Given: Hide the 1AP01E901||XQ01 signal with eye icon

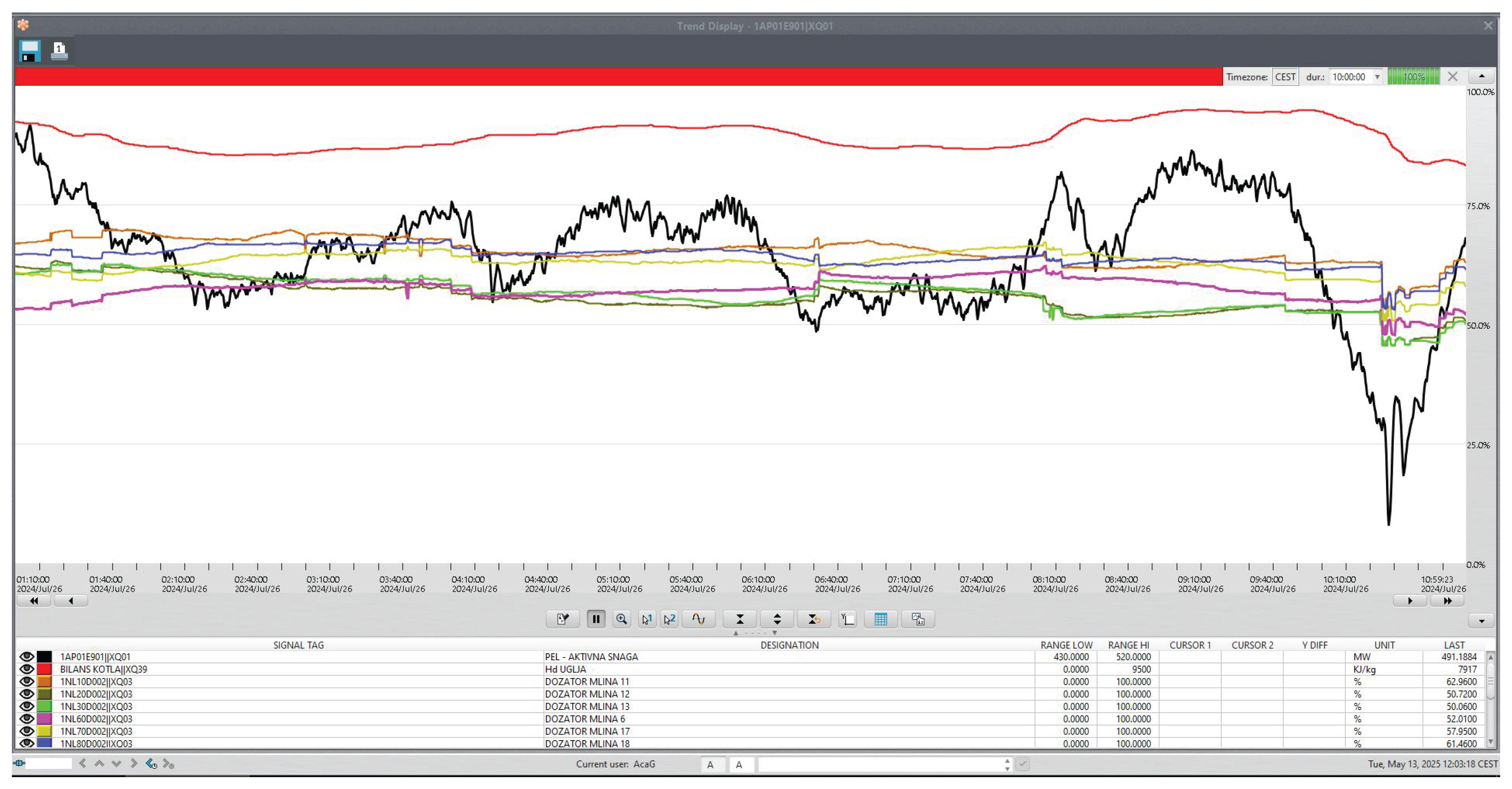Looking at the screenshot, I should coord(26,656).
